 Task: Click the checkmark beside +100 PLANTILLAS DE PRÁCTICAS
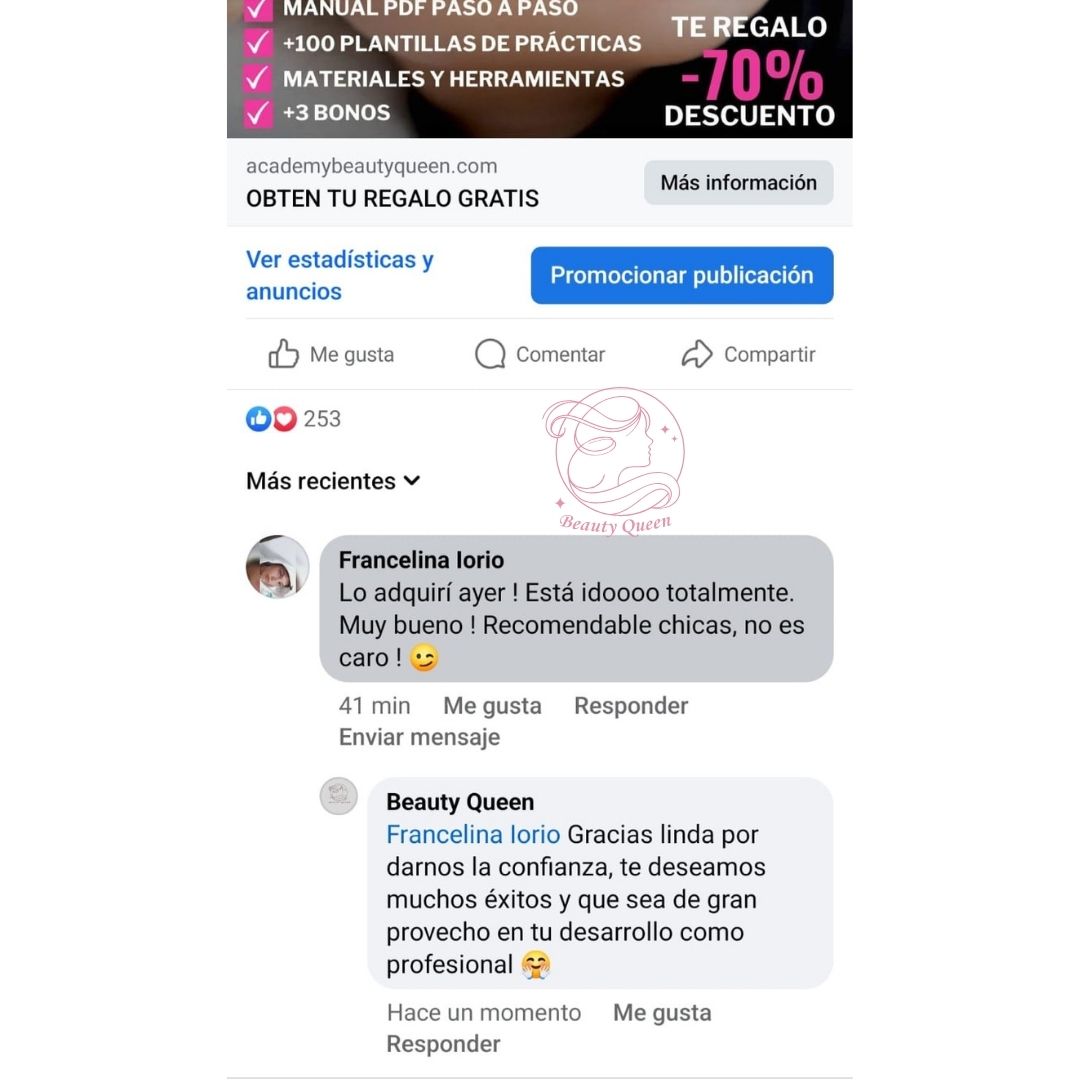[x=258, y=43]
